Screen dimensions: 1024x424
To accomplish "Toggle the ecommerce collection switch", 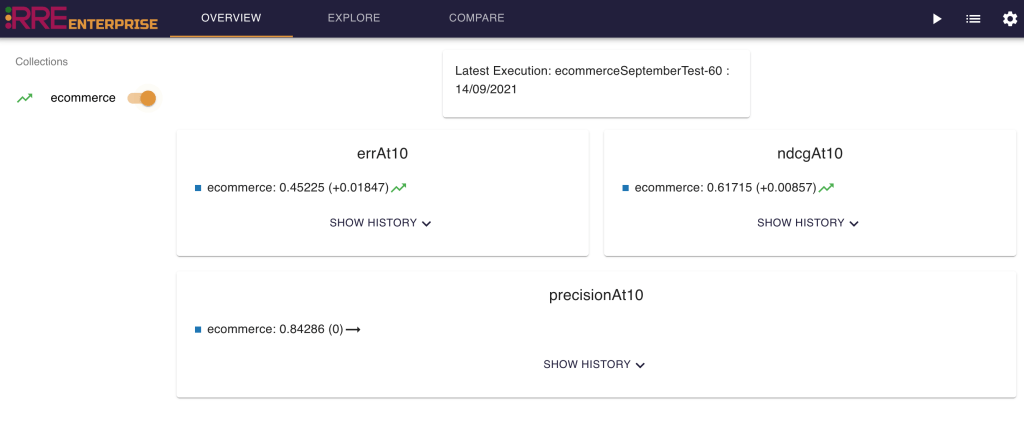I will point(142,98).
